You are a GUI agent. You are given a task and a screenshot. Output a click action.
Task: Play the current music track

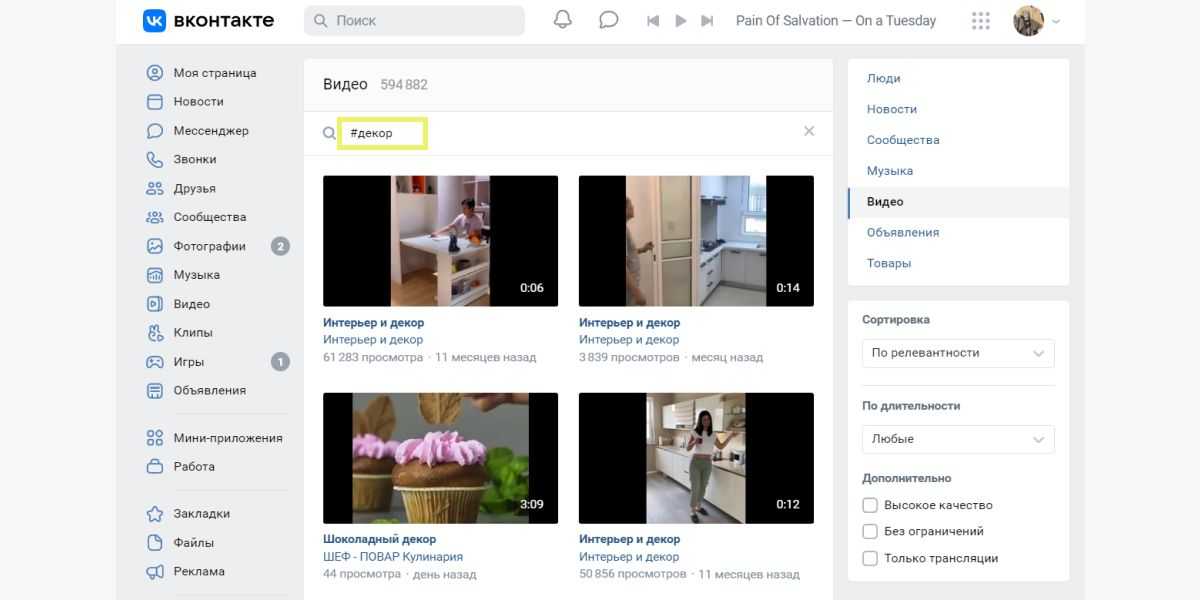tap(681, 21)
